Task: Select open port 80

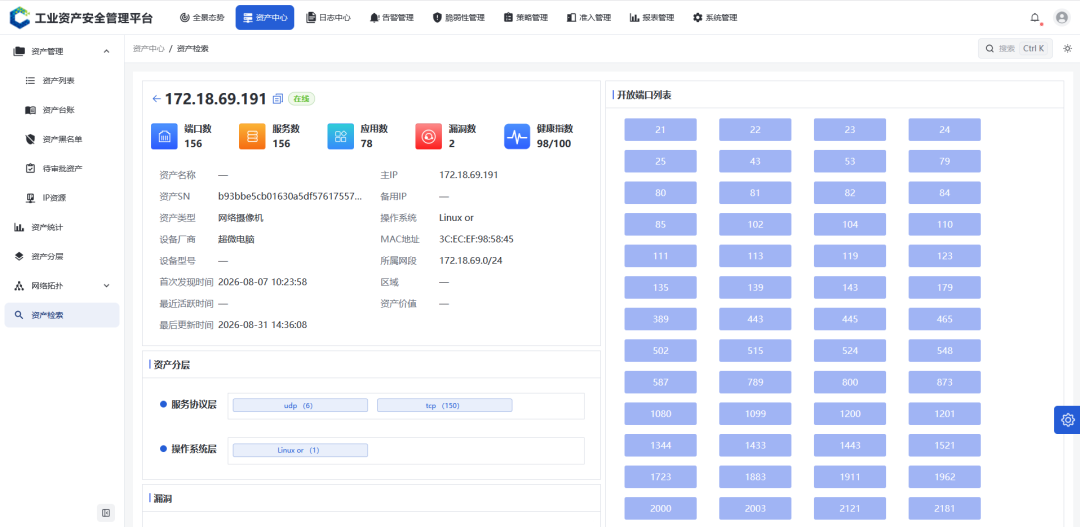Action: (x=661, y=193)
